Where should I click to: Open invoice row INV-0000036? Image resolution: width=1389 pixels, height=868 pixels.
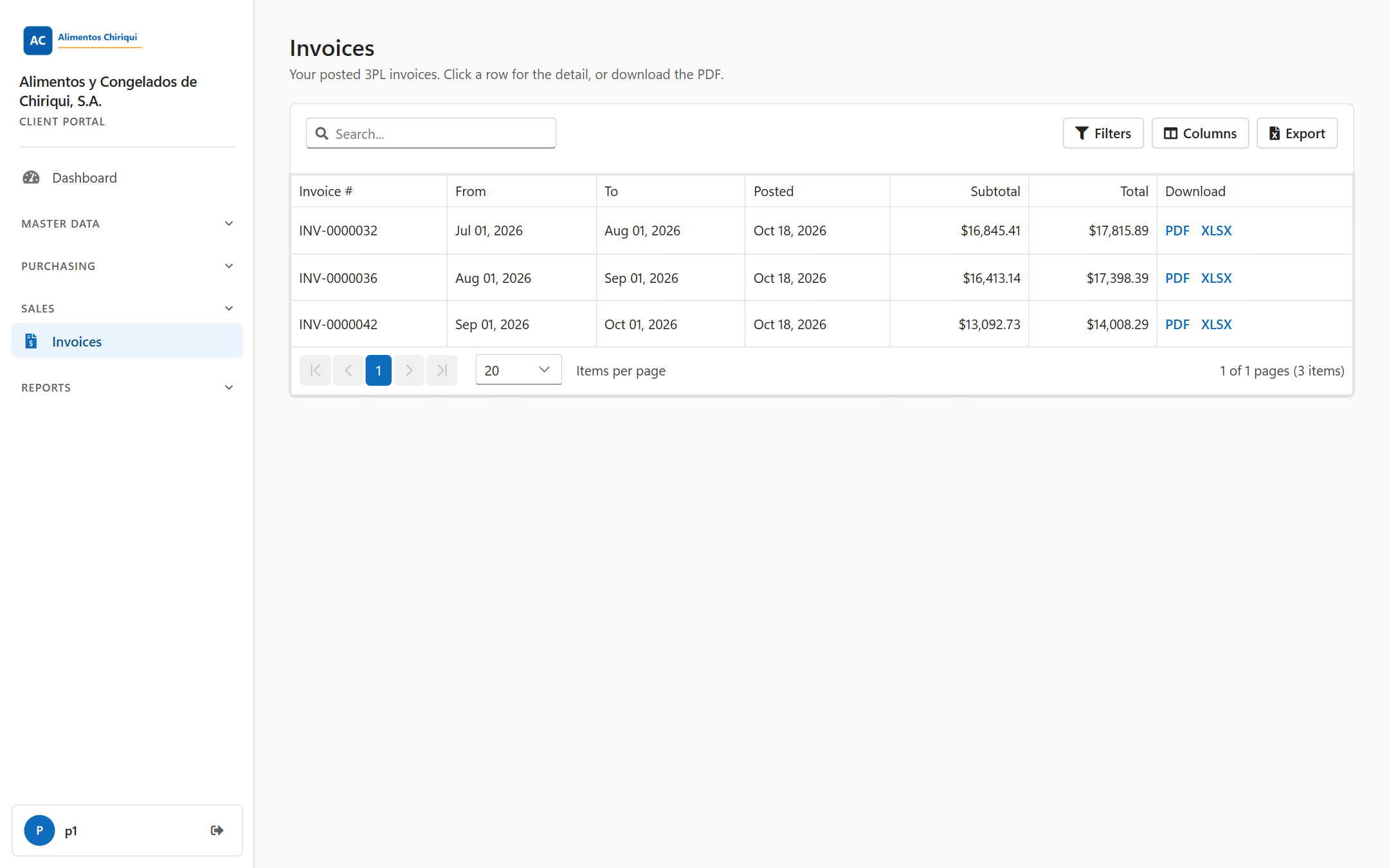[821, 278]
